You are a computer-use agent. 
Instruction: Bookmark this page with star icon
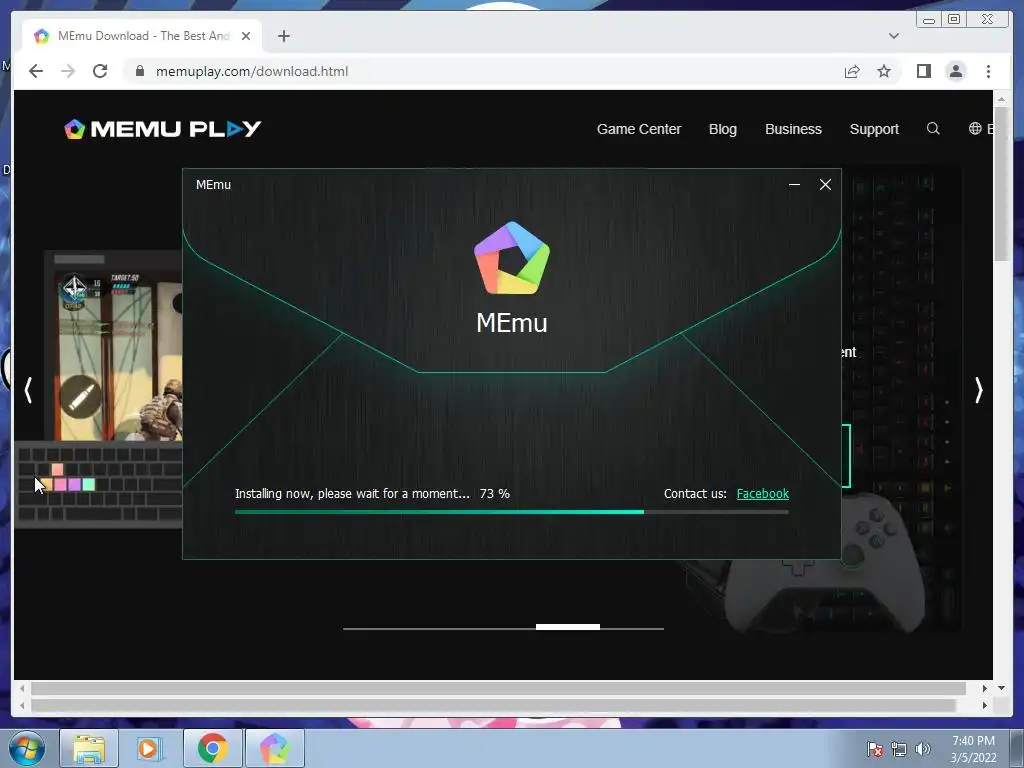click(884, 71)
